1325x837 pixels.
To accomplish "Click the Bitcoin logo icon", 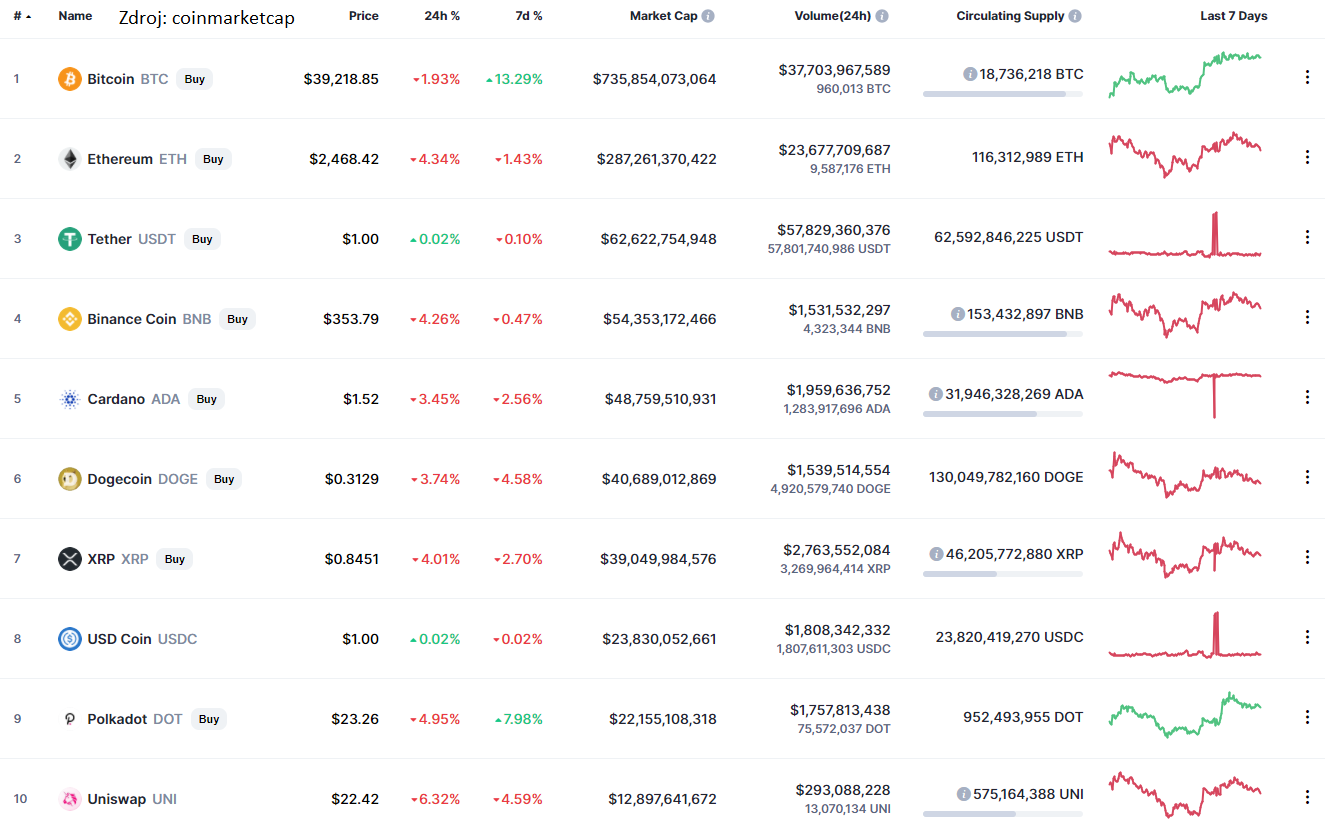I will click(68, 78).
